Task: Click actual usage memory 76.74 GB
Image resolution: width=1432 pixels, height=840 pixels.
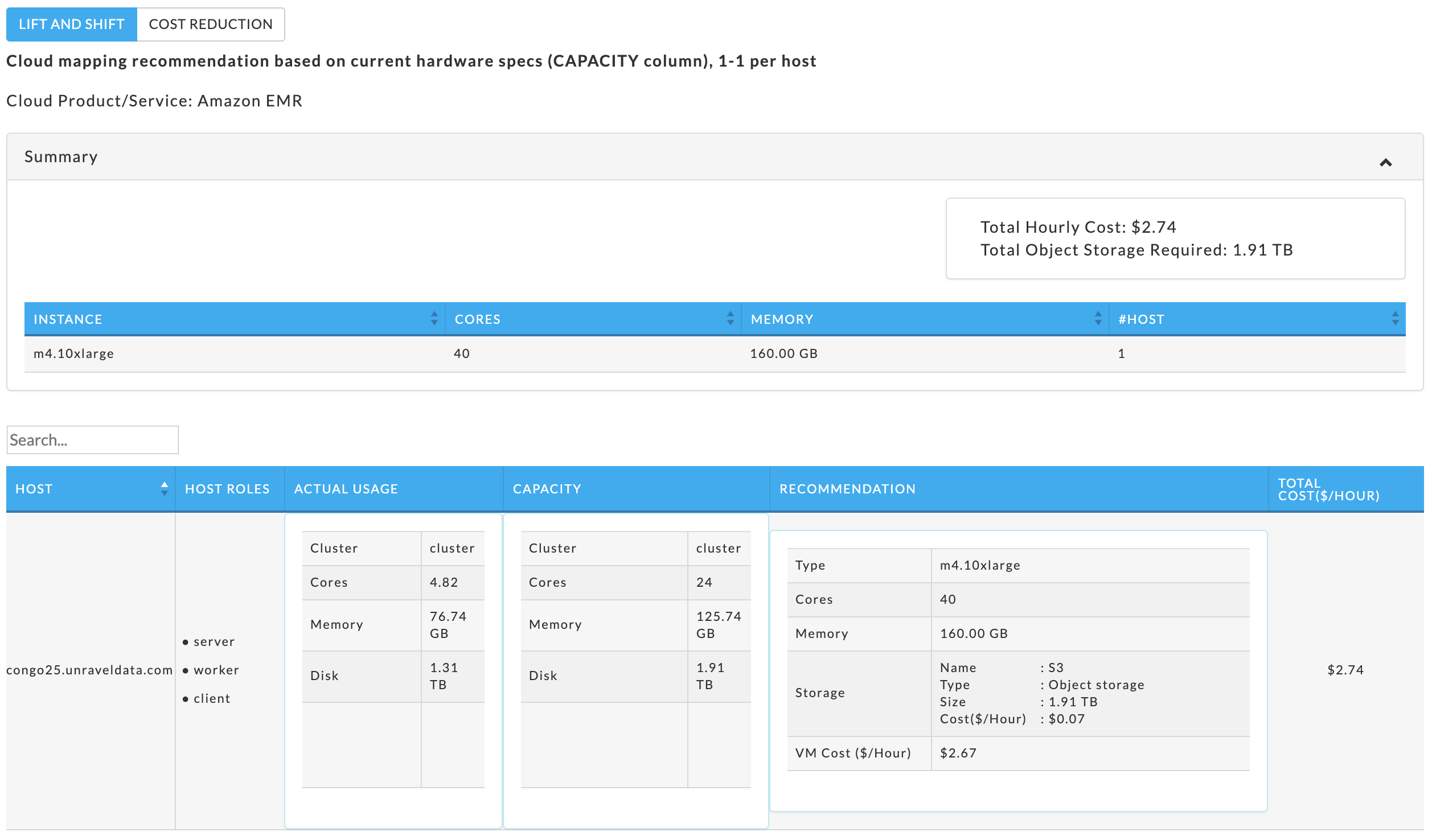Action: pyautogui.click(x=448, y=625)
